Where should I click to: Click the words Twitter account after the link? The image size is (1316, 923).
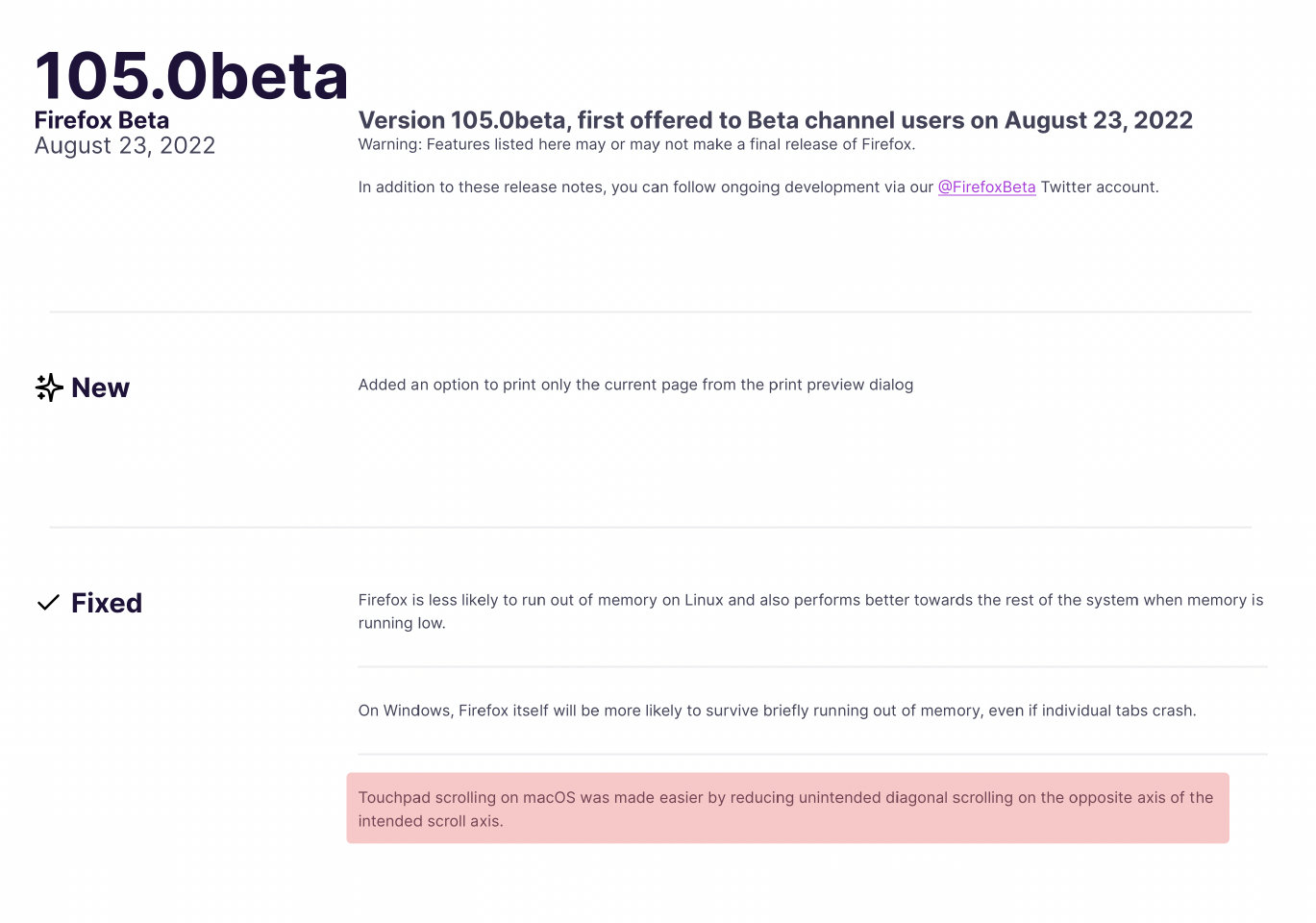click(1100, 187)
